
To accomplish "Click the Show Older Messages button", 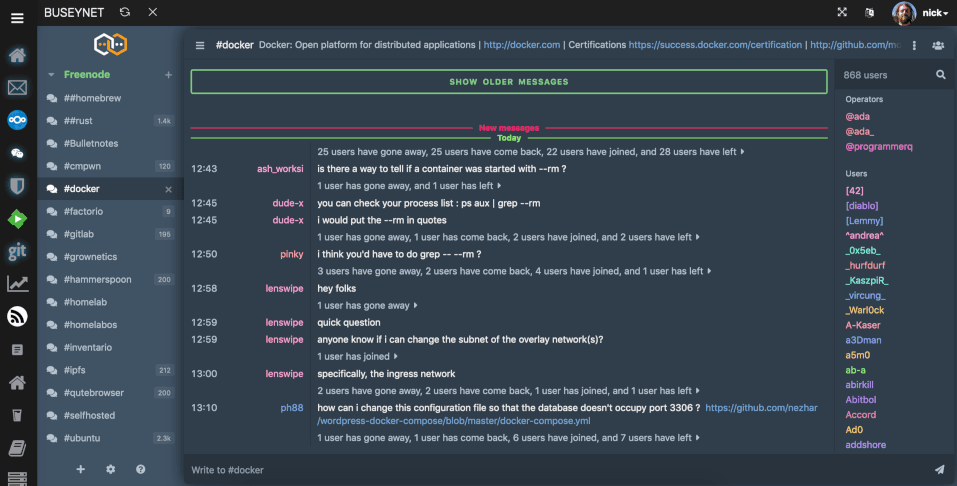I will [x=508, y=82].
